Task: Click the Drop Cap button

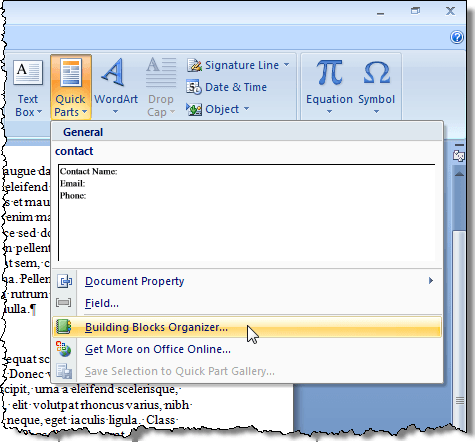Action: [x=161, y=87]
